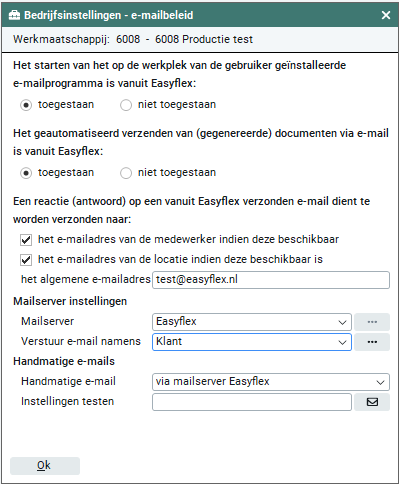Click the 'Handmatige e-mails' section heading
400x484 pixels.
[x=64, y=361]
